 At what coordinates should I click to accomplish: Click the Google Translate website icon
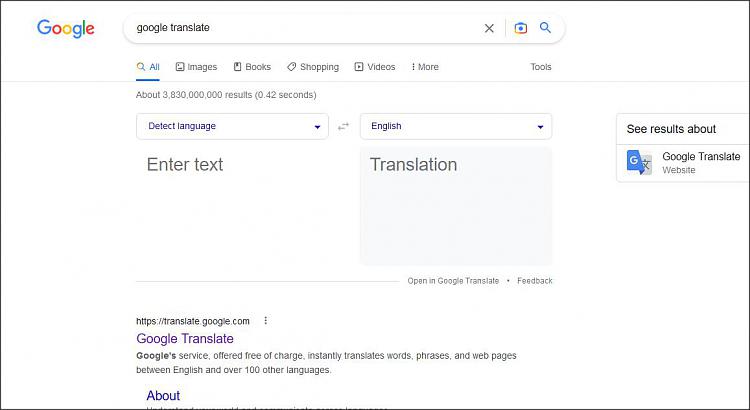640,163
